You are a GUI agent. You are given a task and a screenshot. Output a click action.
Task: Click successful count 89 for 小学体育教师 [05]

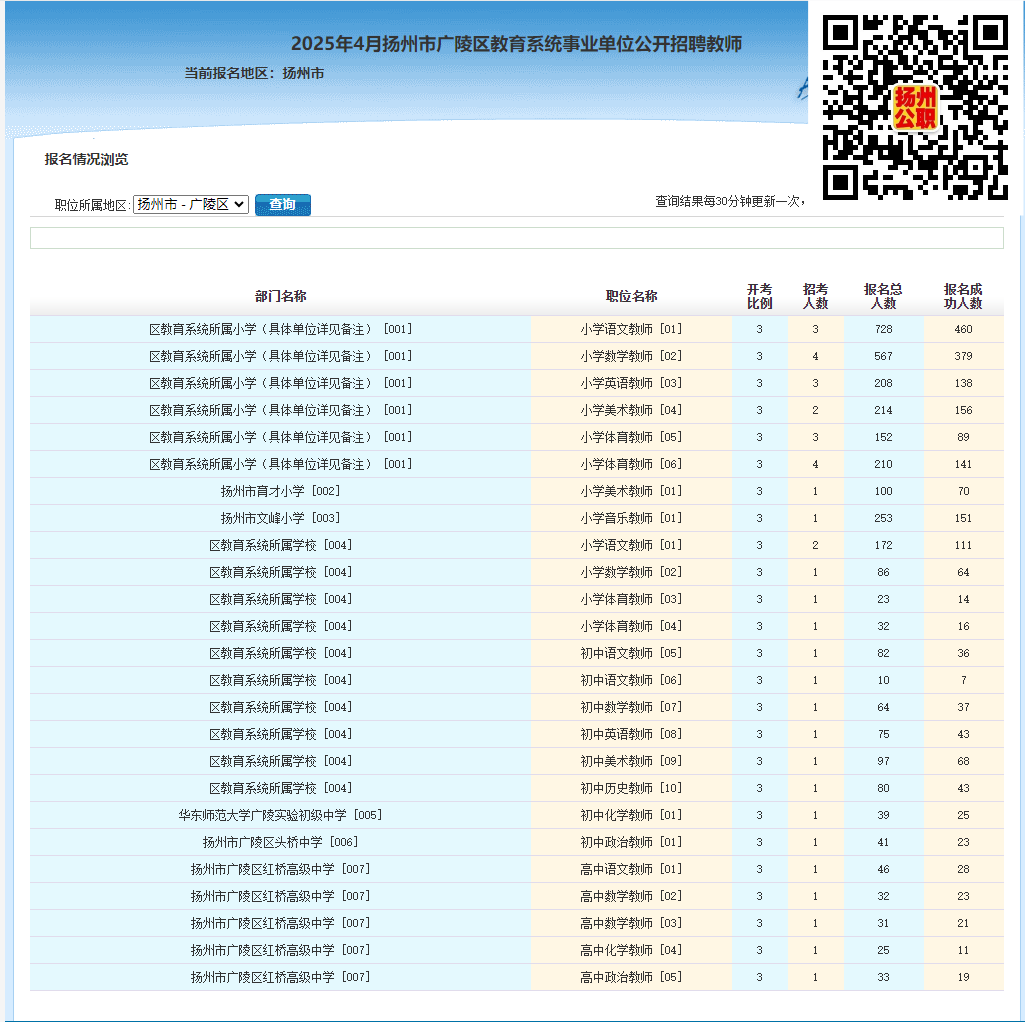(963, 437)
